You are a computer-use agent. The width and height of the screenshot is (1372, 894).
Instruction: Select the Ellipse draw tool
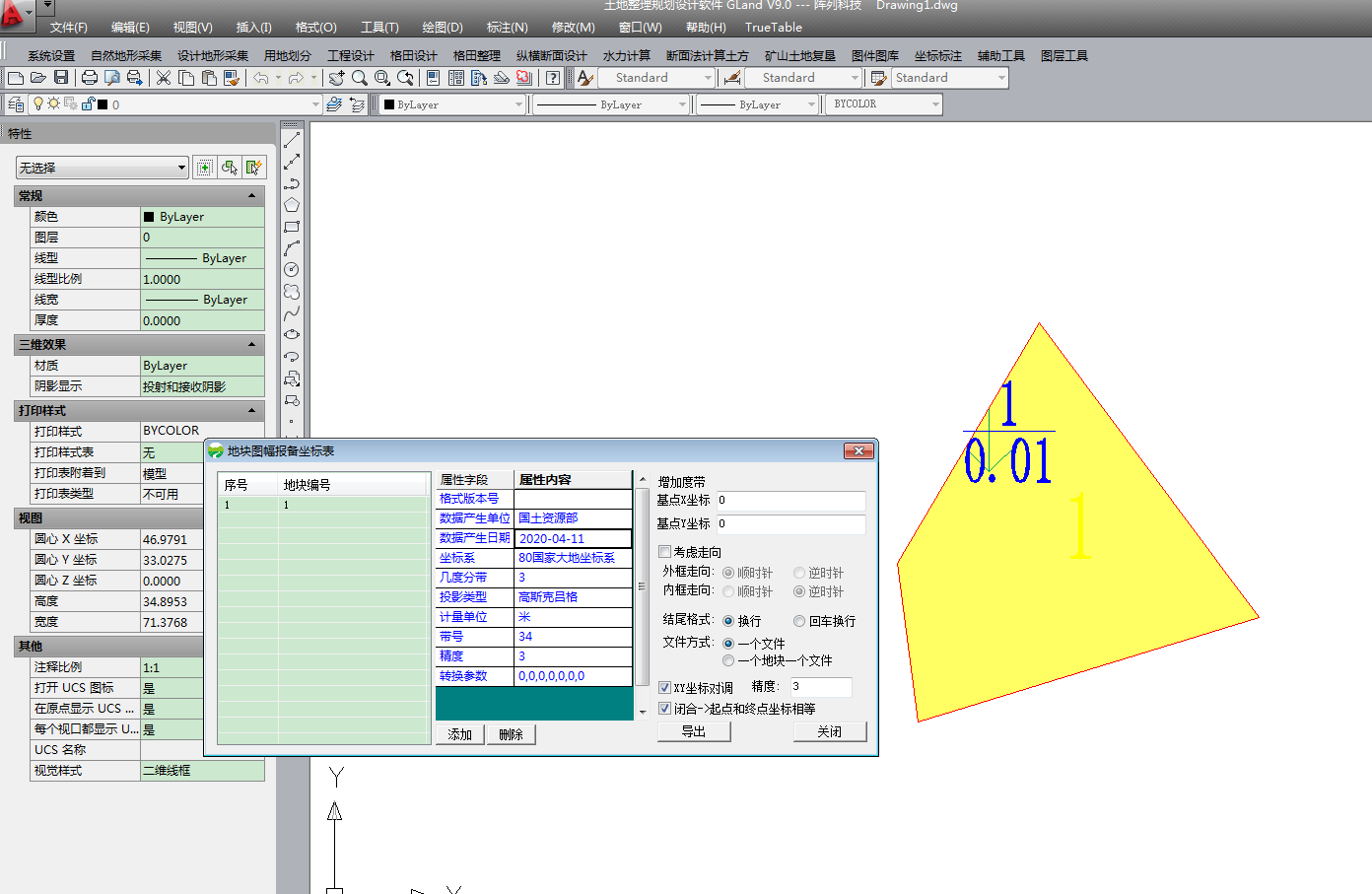click(x=292, y=335)
